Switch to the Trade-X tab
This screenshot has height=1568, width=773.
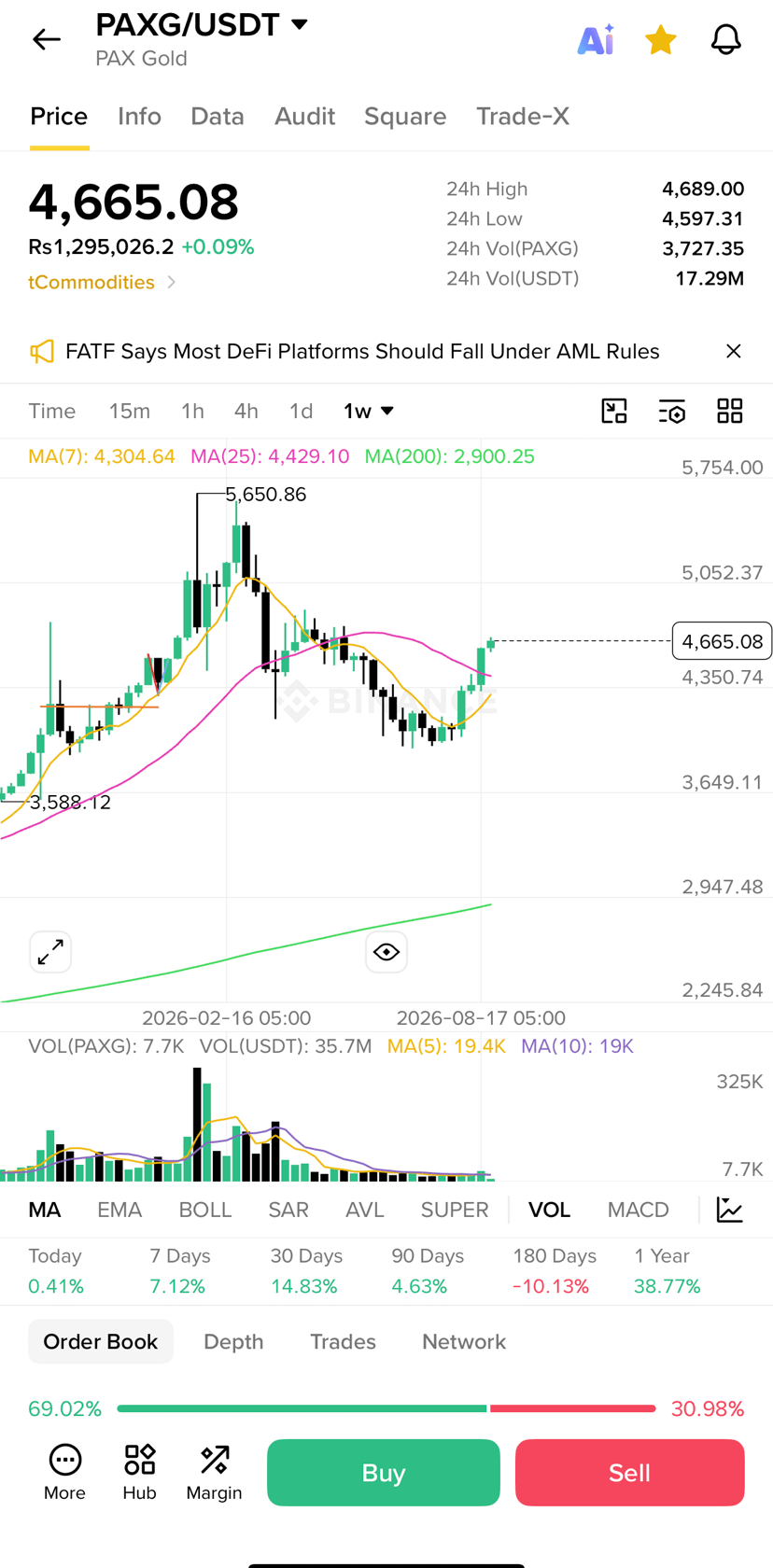[x=523, y=117]
